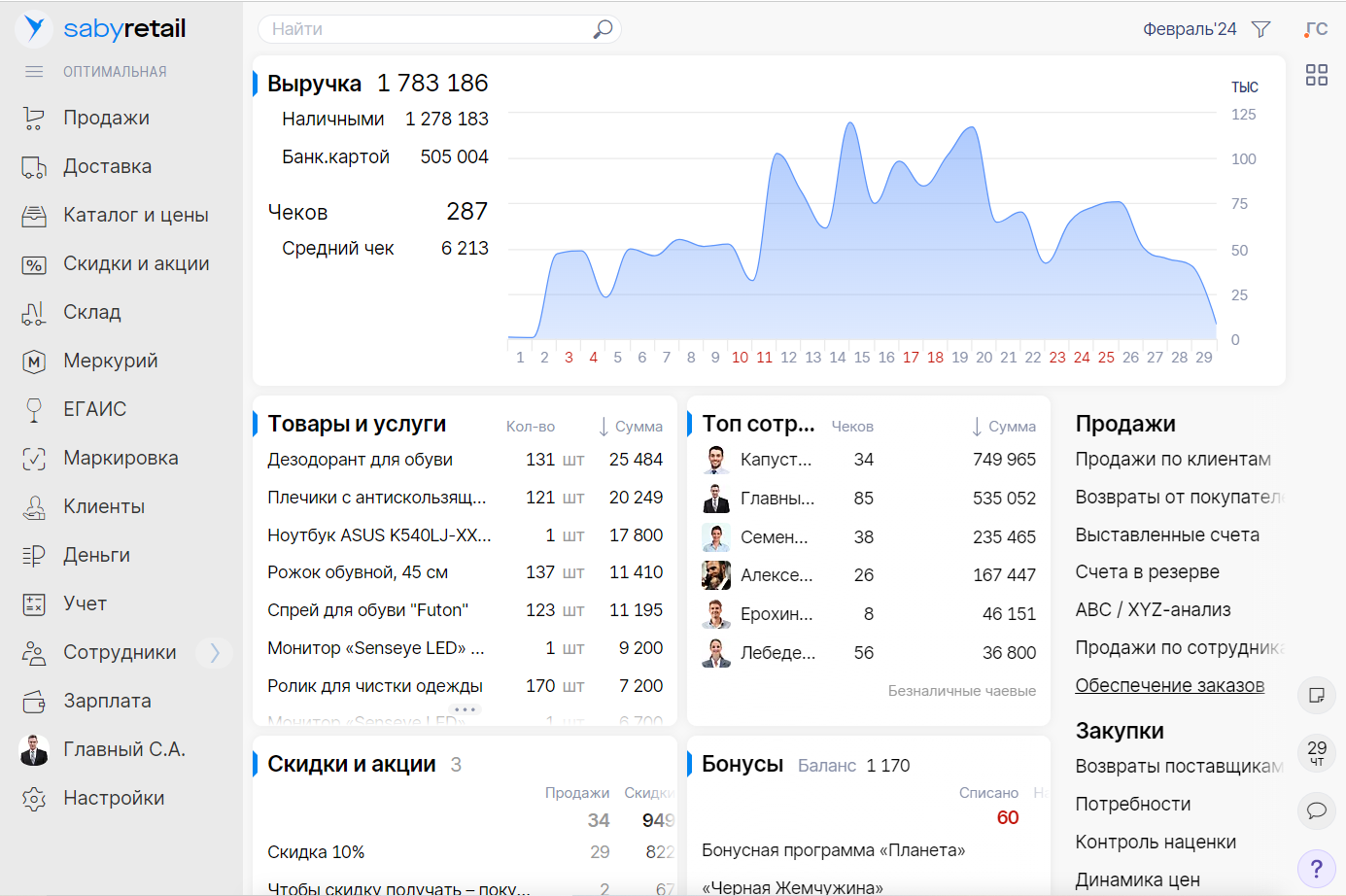Image resolution: width=1346 pixels, height=896 pixels.
Task: Expand the Товары и услуги list with ellipsis
Action: click(x=465, y=709)
